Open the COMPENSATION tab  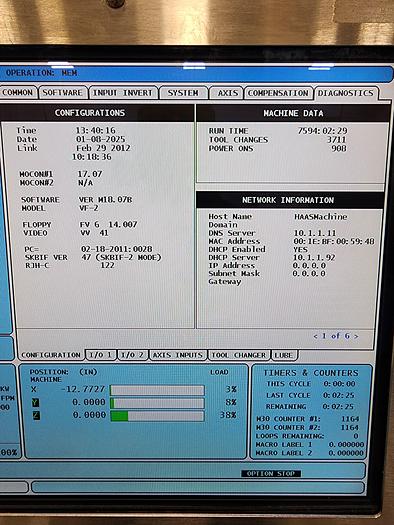[278, 93]
